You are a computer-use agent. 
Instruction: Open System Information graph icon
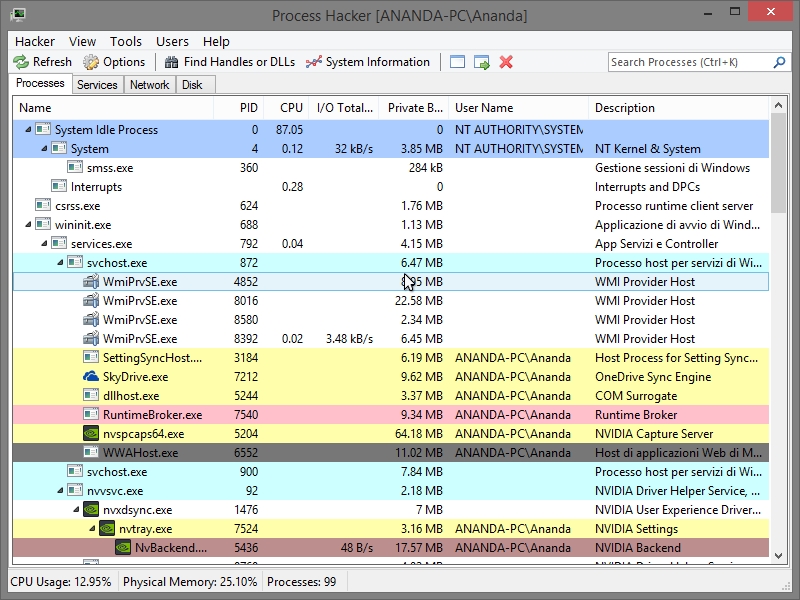pyautogui.click(x=314, y=62)
